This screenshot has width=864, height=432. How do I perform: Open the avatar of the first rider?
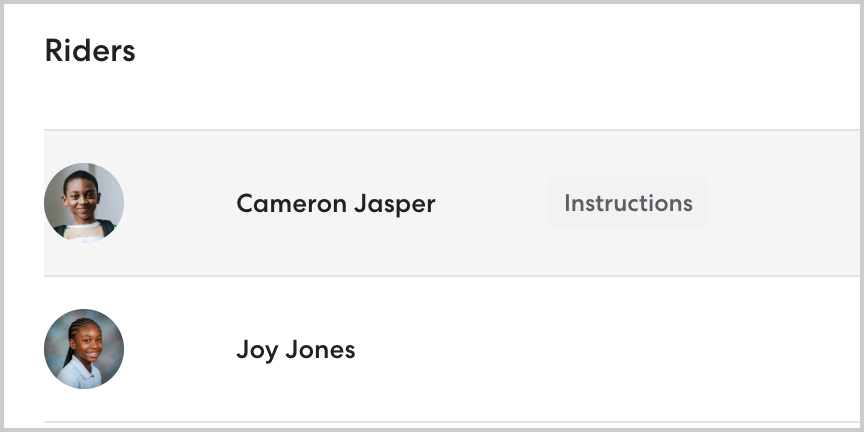pyautogui.click(x=84, y=203)
